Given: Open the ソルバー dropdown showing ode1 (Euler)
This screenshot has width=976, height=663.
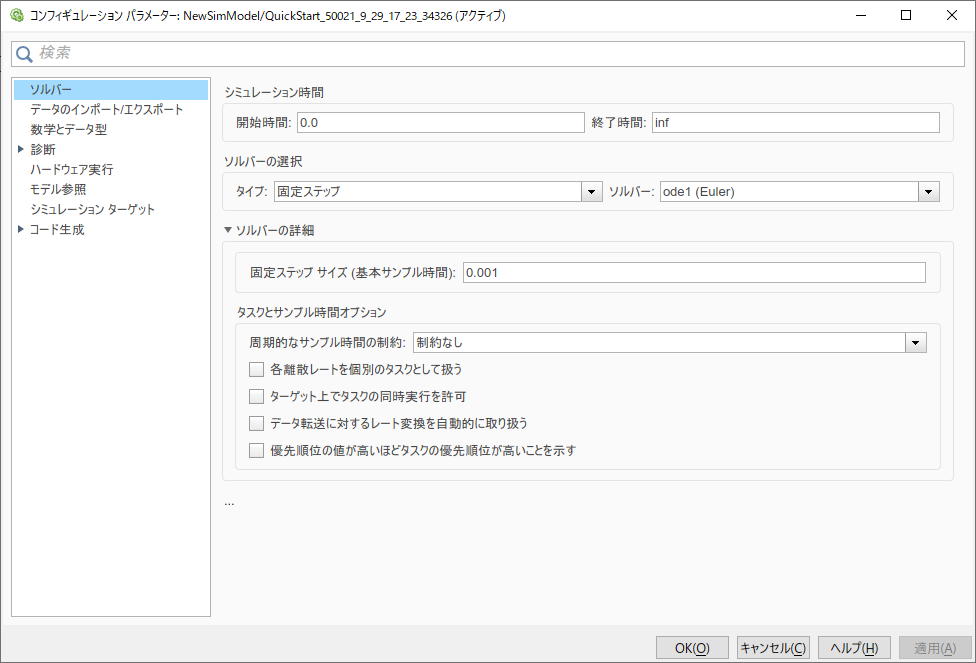Looking at the screenshot, I should 928,191.
